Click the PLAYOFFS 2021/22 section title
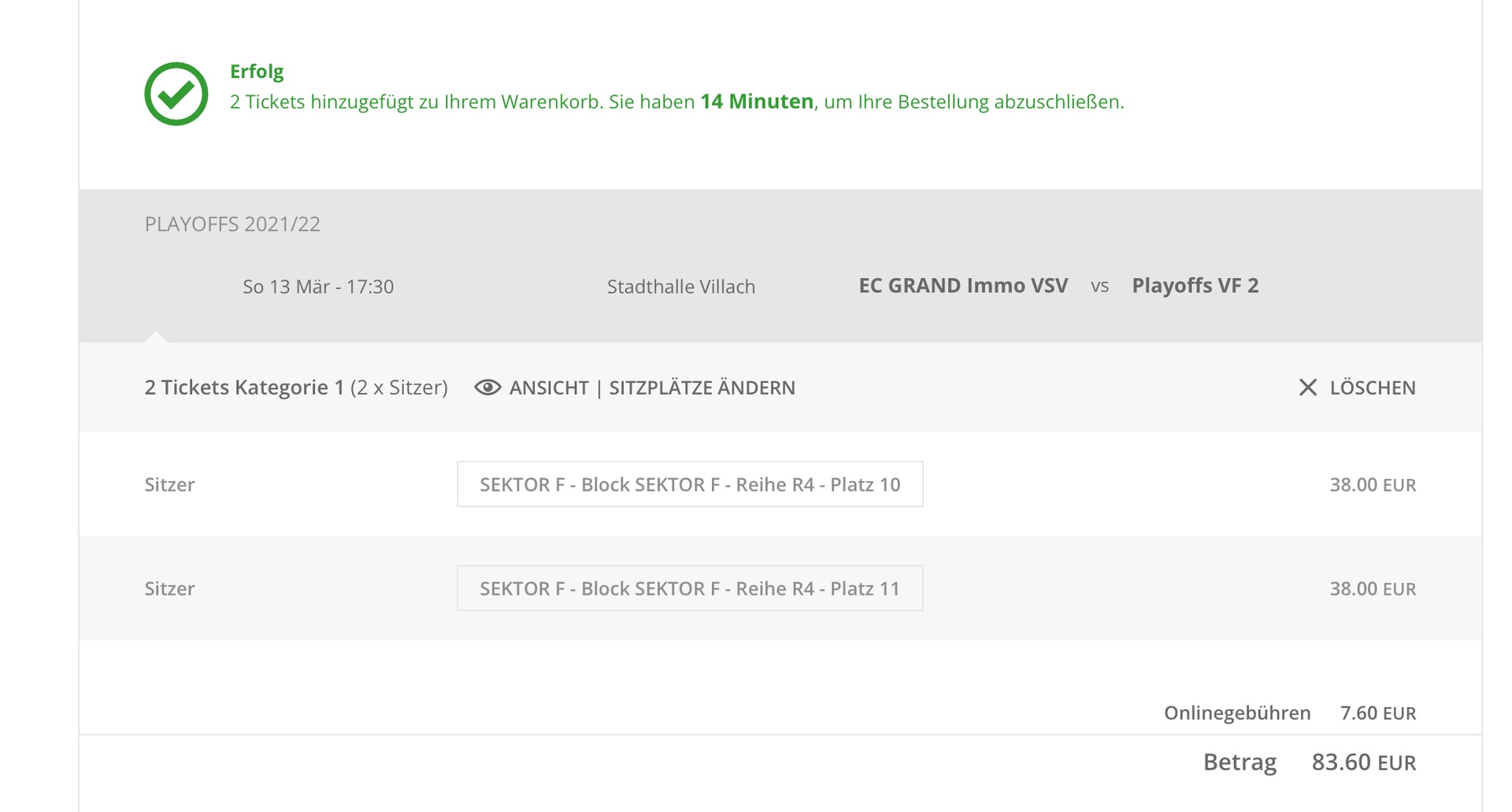Image resolution: width=1512 pixels, height=812 pixels. (x=232, y=224)
